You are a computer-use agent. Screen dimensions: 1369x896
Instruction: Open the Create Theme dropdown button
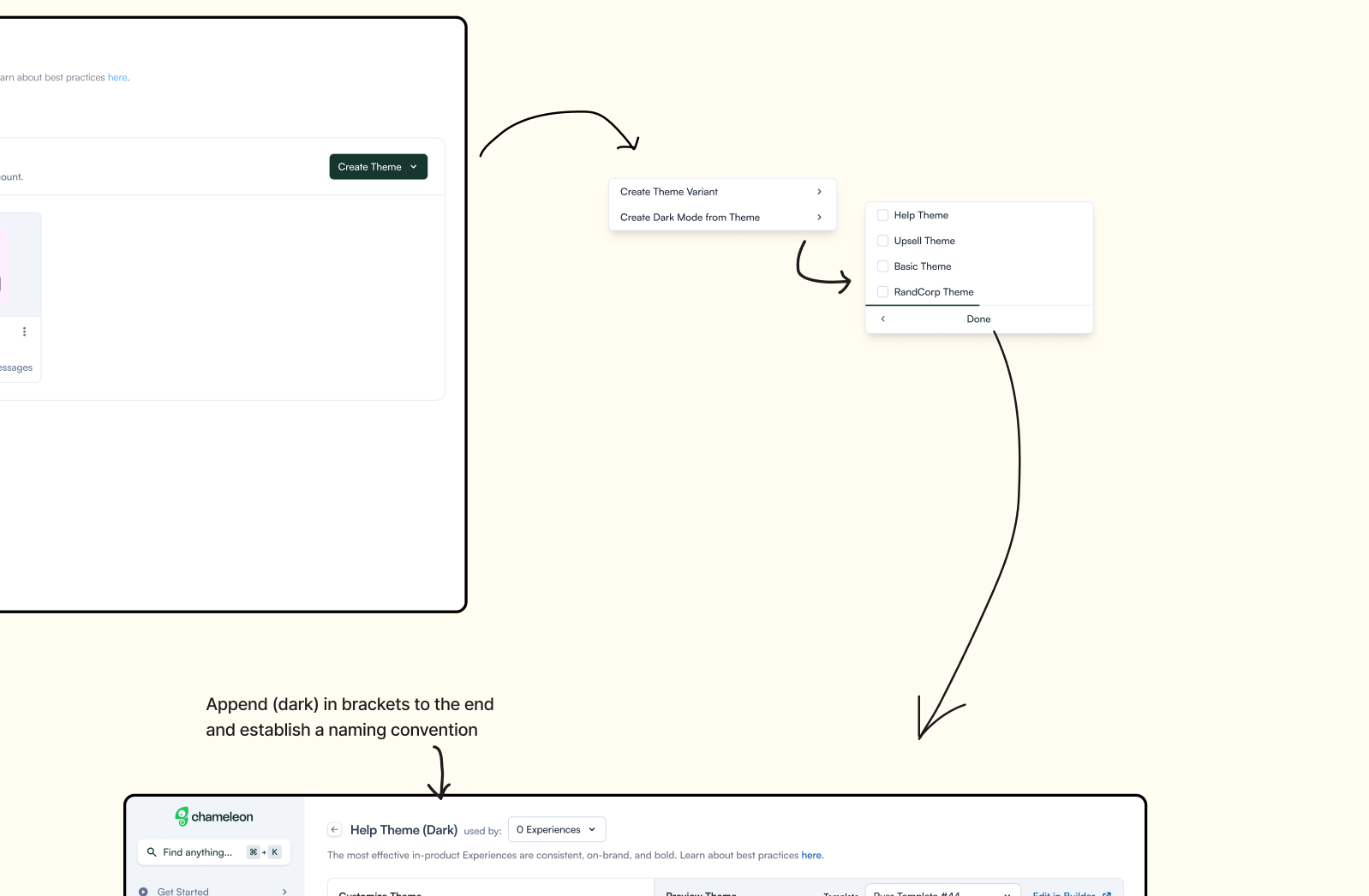(x=379, y=167)
